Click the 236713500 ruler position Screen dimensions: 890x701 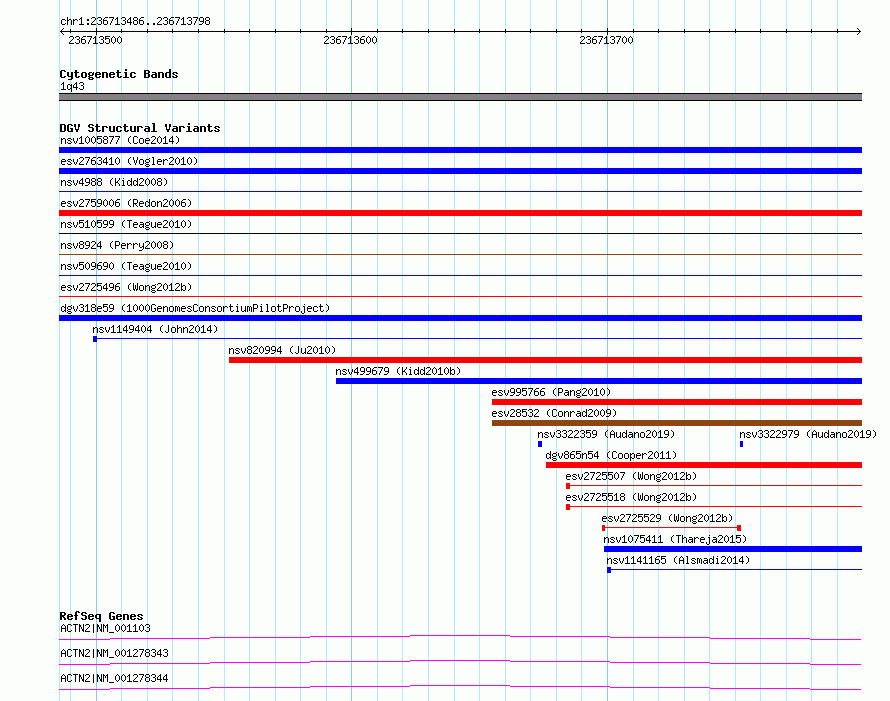[x=95, y=40]
